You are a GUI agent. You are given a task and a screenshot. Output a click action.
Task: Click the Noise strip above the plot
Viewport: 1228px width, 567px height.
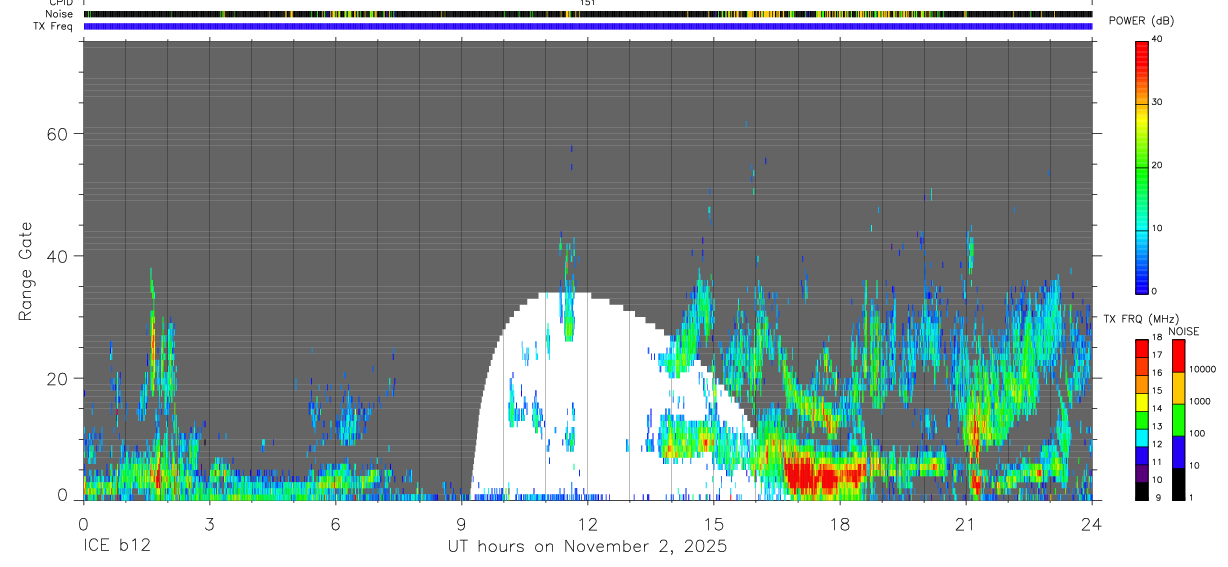[587, 14]
